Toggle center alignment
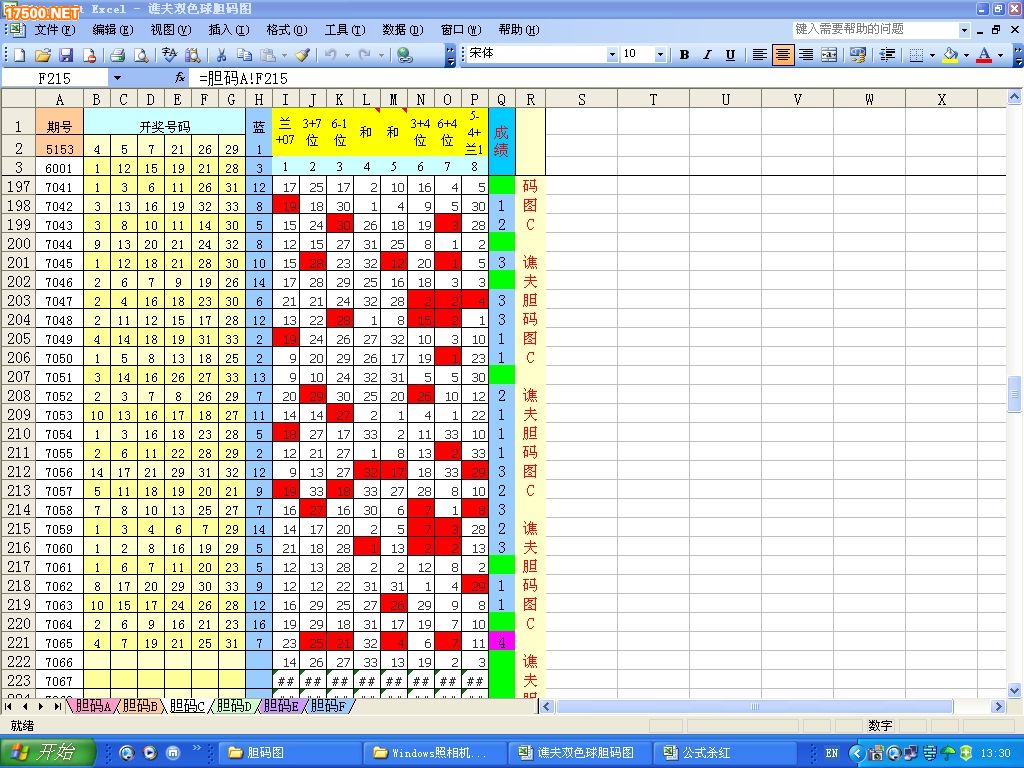Image resolution: width=1024 pixels, height=768 pixels. (782, 55)
